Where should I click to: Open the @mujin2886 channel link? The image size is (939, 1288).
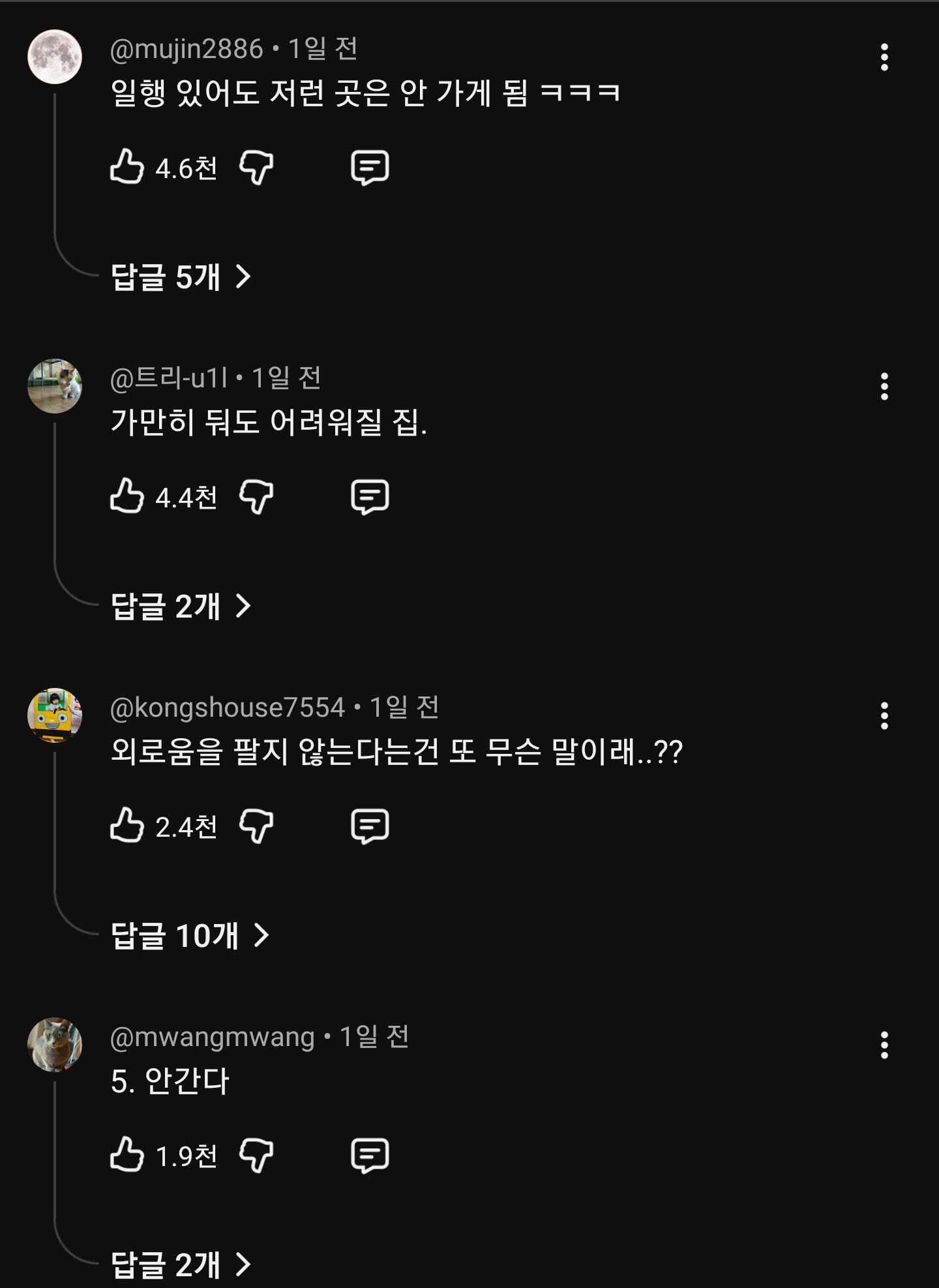(x=186, y=50)
